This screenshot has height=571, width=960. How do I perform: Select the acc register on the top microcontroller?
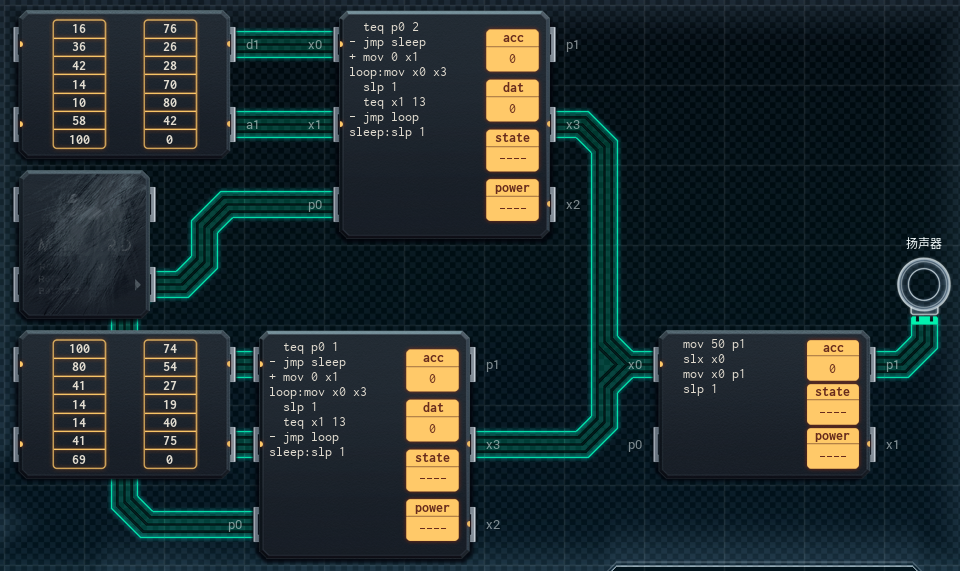(512, 49)
